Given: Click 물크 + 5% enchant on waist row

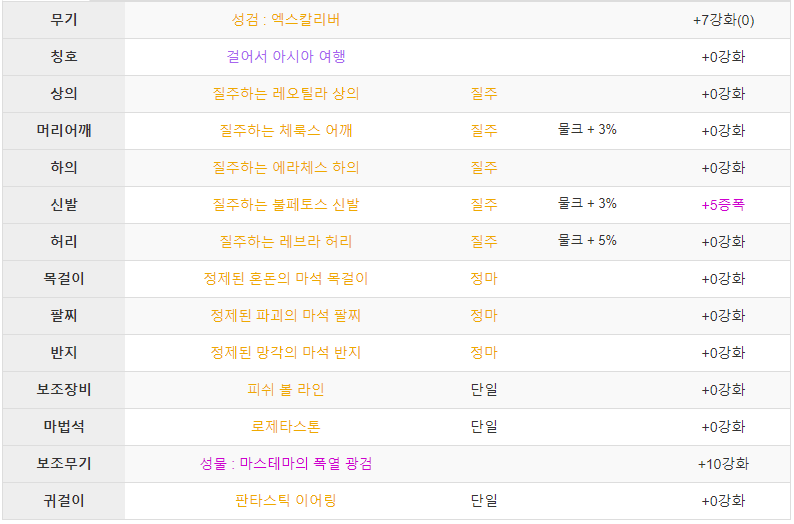Looking at the screenshot, I should point(587,240).
